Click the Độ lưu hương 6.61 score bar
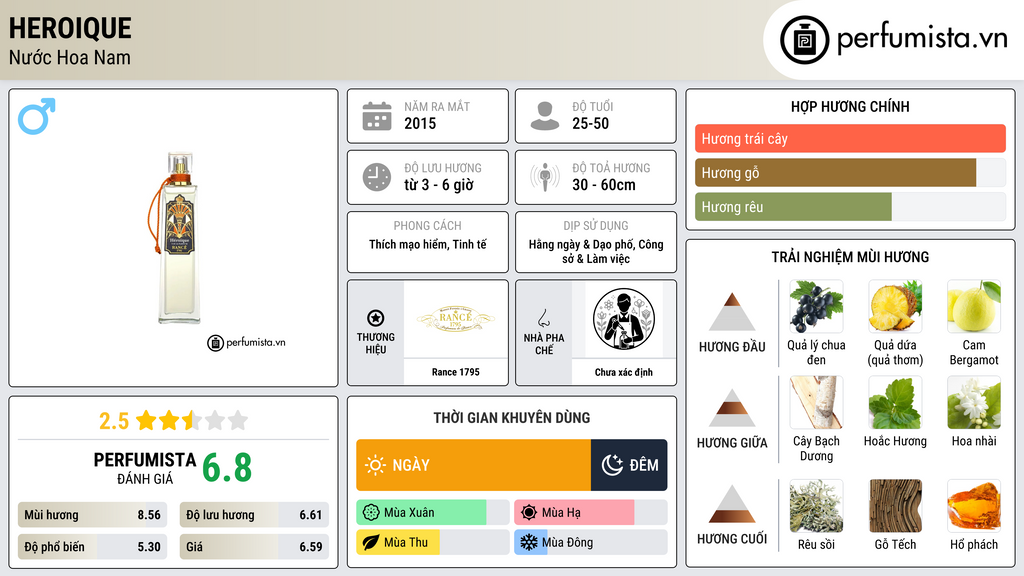Screen dimensions: 1024x576 (x=254, y=515)
